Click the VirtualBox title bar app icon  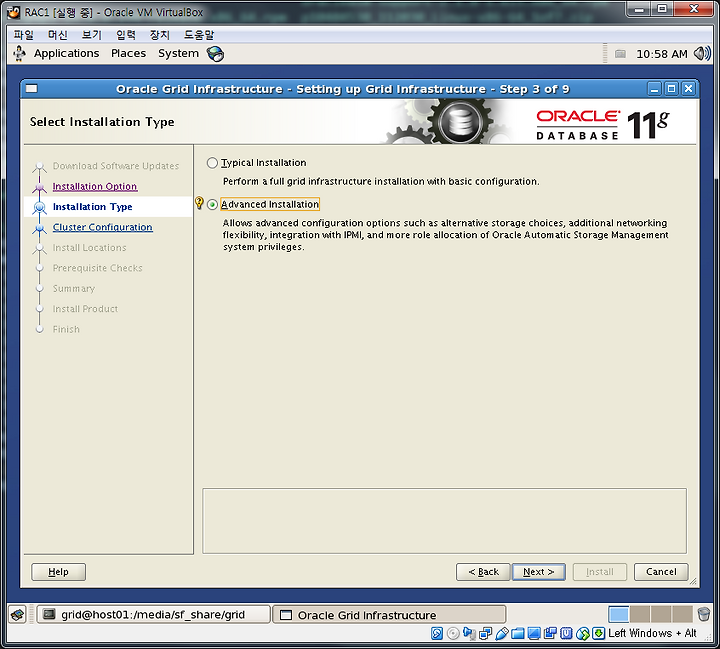click(x=14, y=12)
